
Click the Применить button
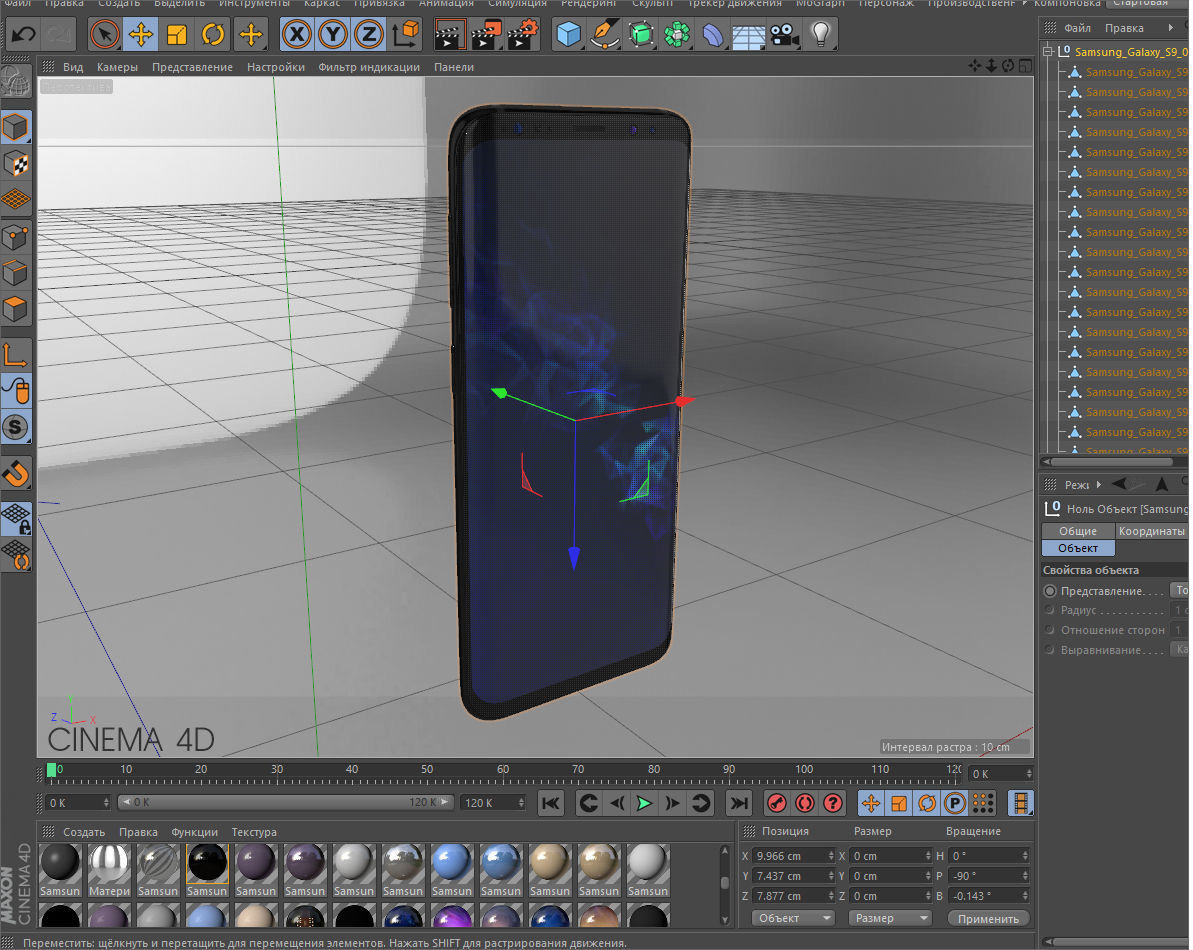click(x=988, y=919)
